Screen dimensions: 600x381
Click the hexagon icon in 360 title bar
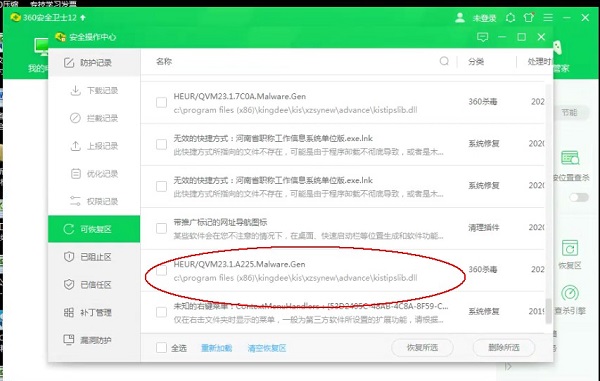[x=510, y=18]
